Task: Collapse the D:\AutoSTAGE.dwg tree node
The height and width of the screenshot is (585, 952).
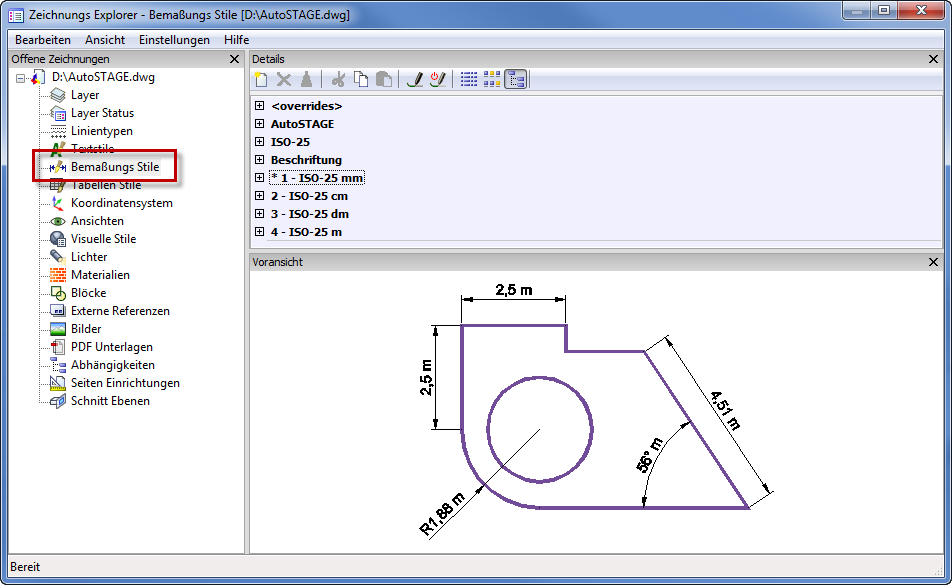Action: pos(20,77)
